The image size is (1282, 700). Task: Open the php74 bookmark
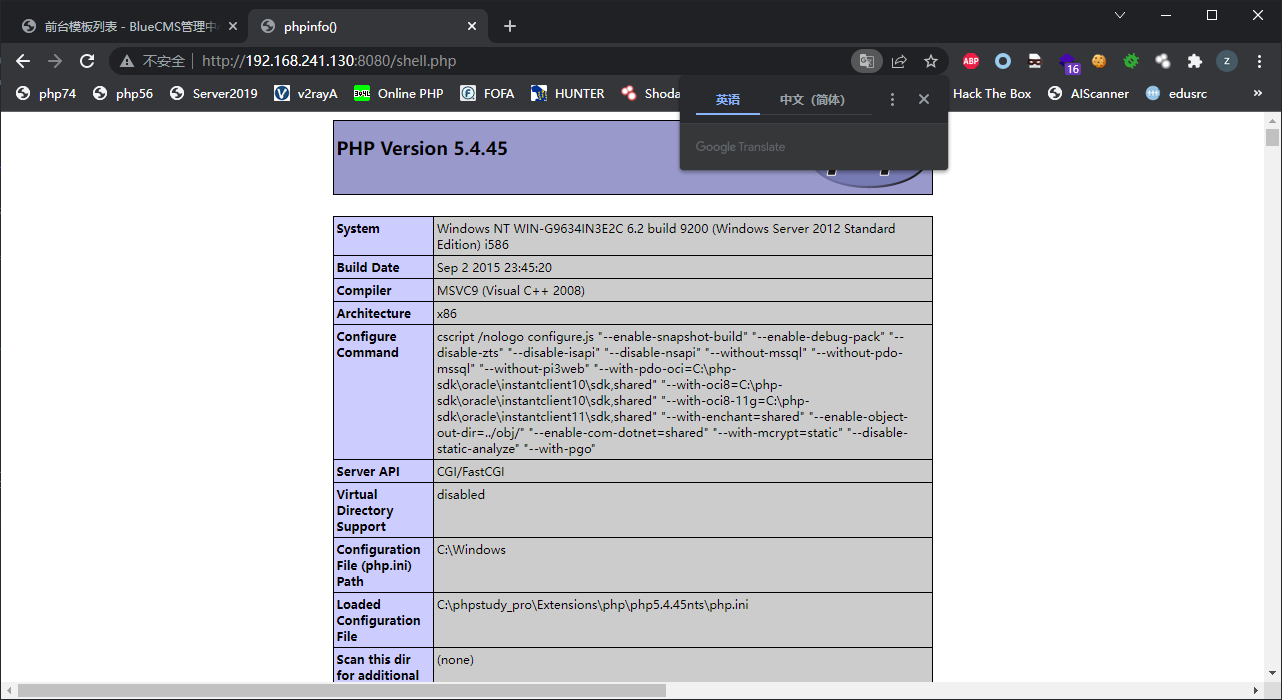click(46, 94)
